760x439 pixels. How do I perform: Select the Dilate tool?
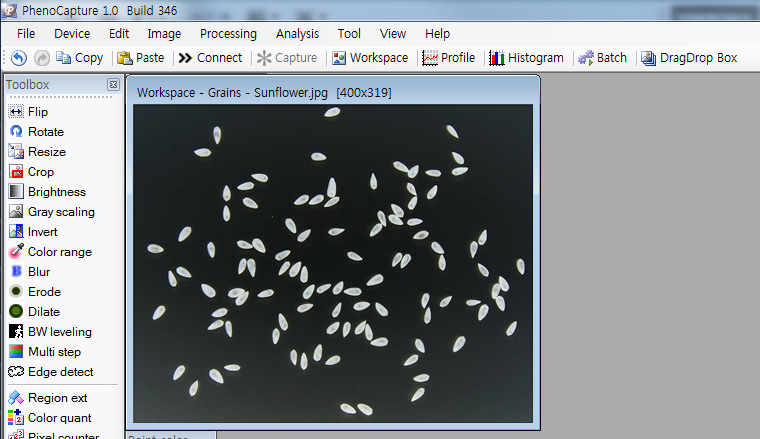[43, 312]
